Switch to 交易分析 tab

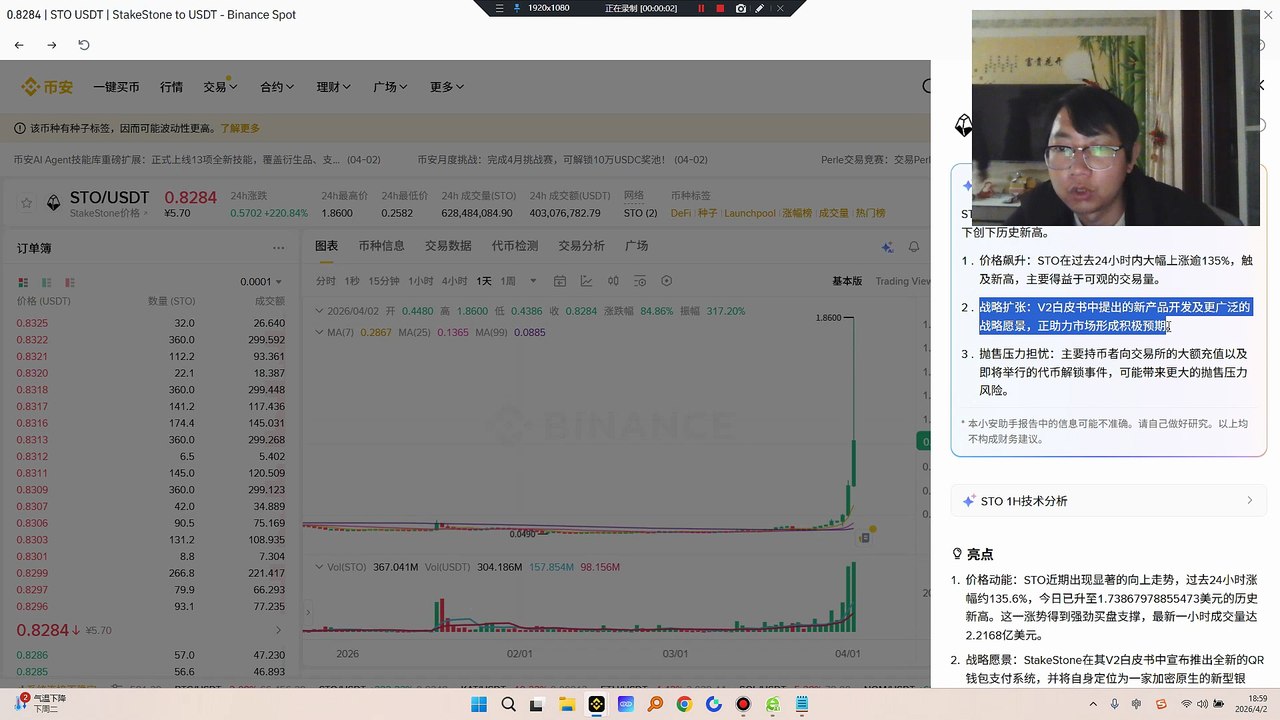(581, 246)
